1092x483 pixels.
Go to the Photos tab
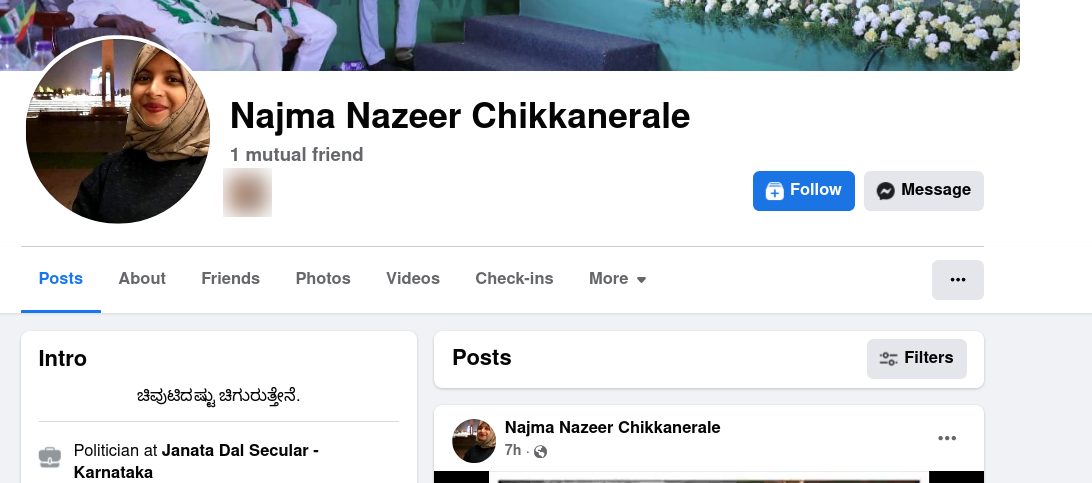[323, 279]
